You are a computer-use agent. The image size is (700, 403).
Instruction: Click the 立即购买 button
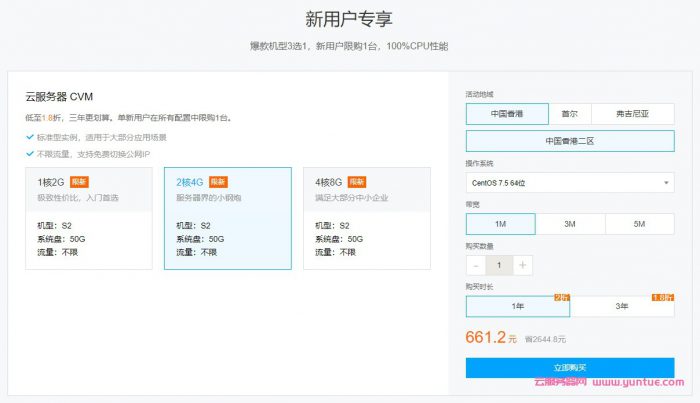569,368
